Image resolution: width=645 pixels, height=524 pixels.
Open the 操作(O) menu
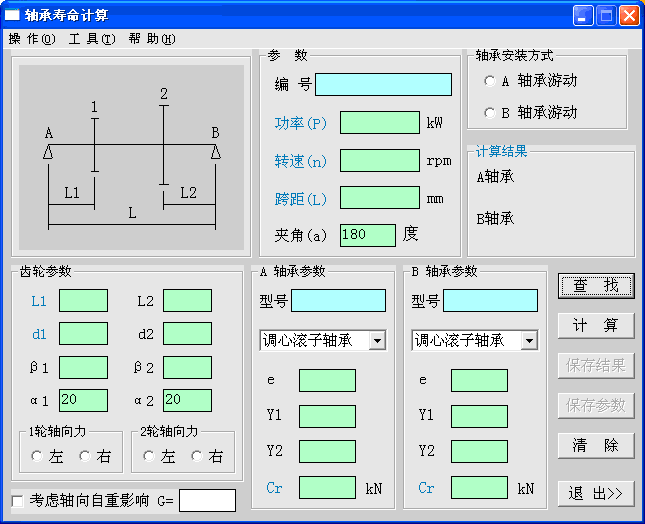click(32, 39)
